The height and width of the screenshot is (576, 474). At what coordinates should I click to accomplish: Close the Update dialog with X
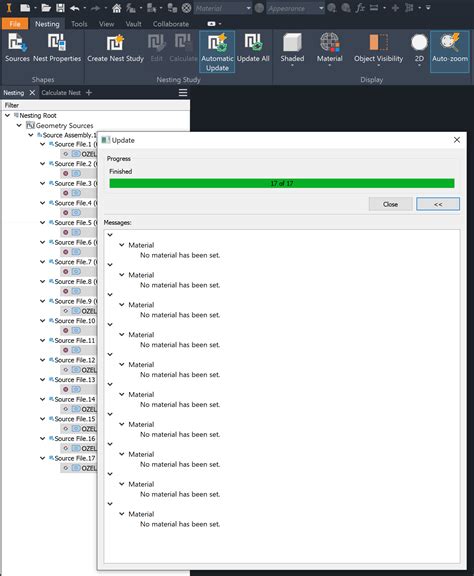click(457, 140)
